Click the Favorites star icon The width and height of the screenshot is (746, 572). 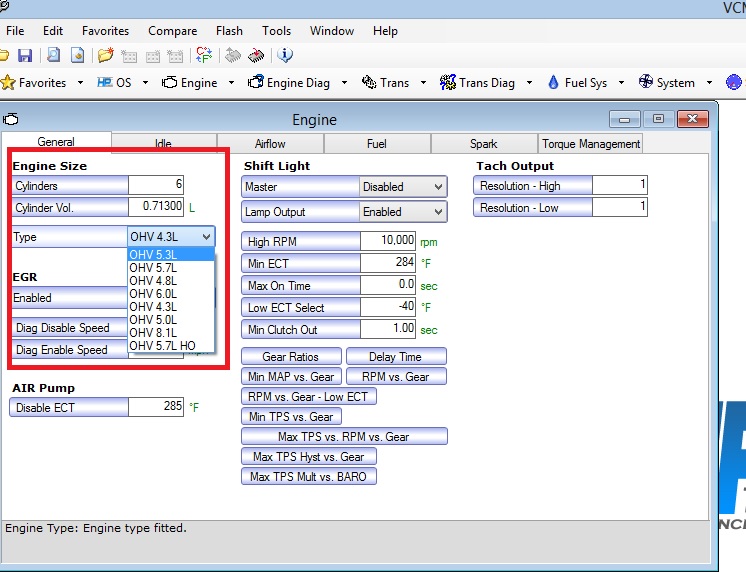click(x=9, y=83)
